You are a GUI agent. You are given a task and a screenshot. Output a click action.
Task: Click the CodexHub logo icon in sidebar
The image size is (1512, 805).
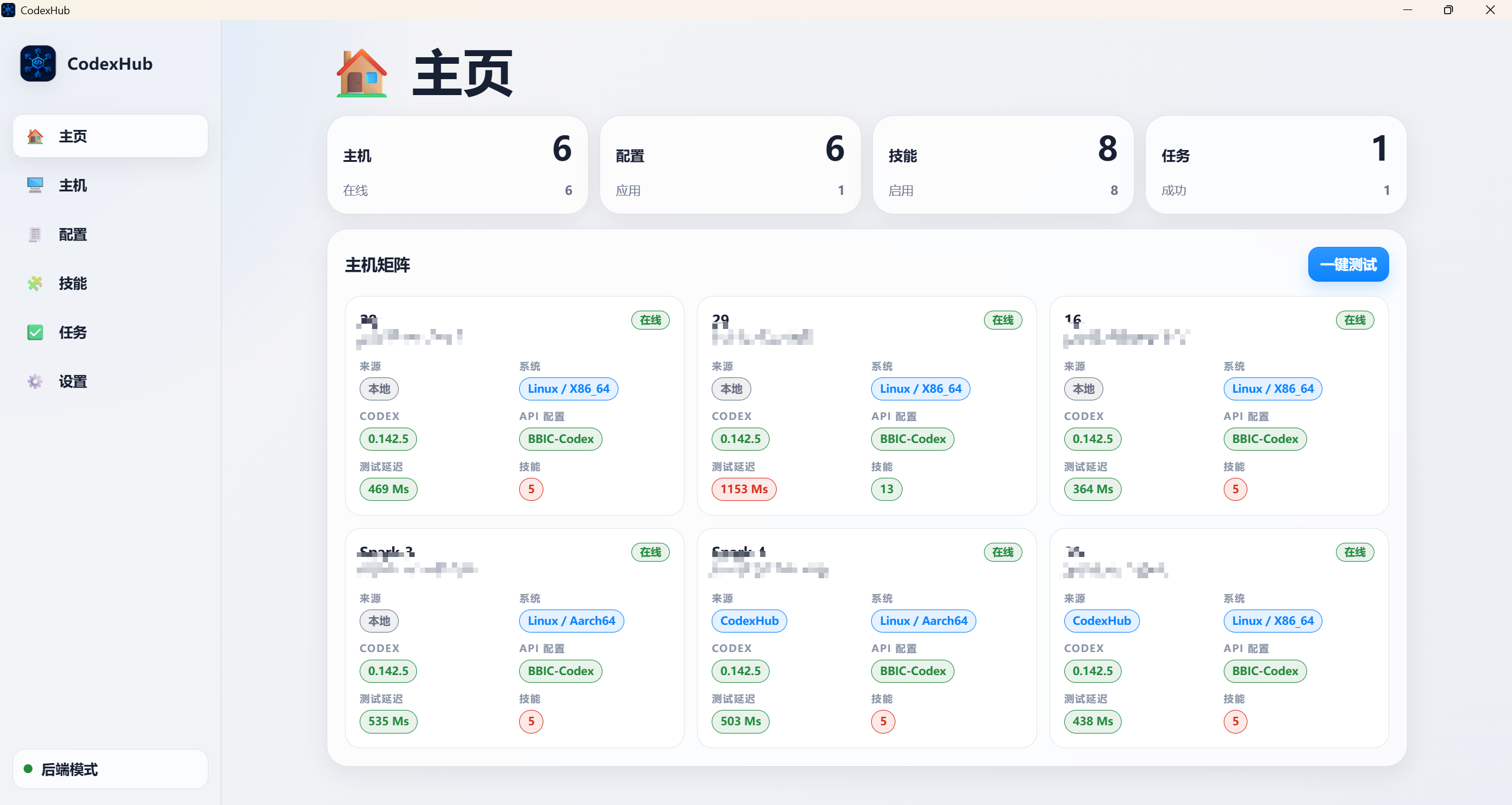[38, 64]
